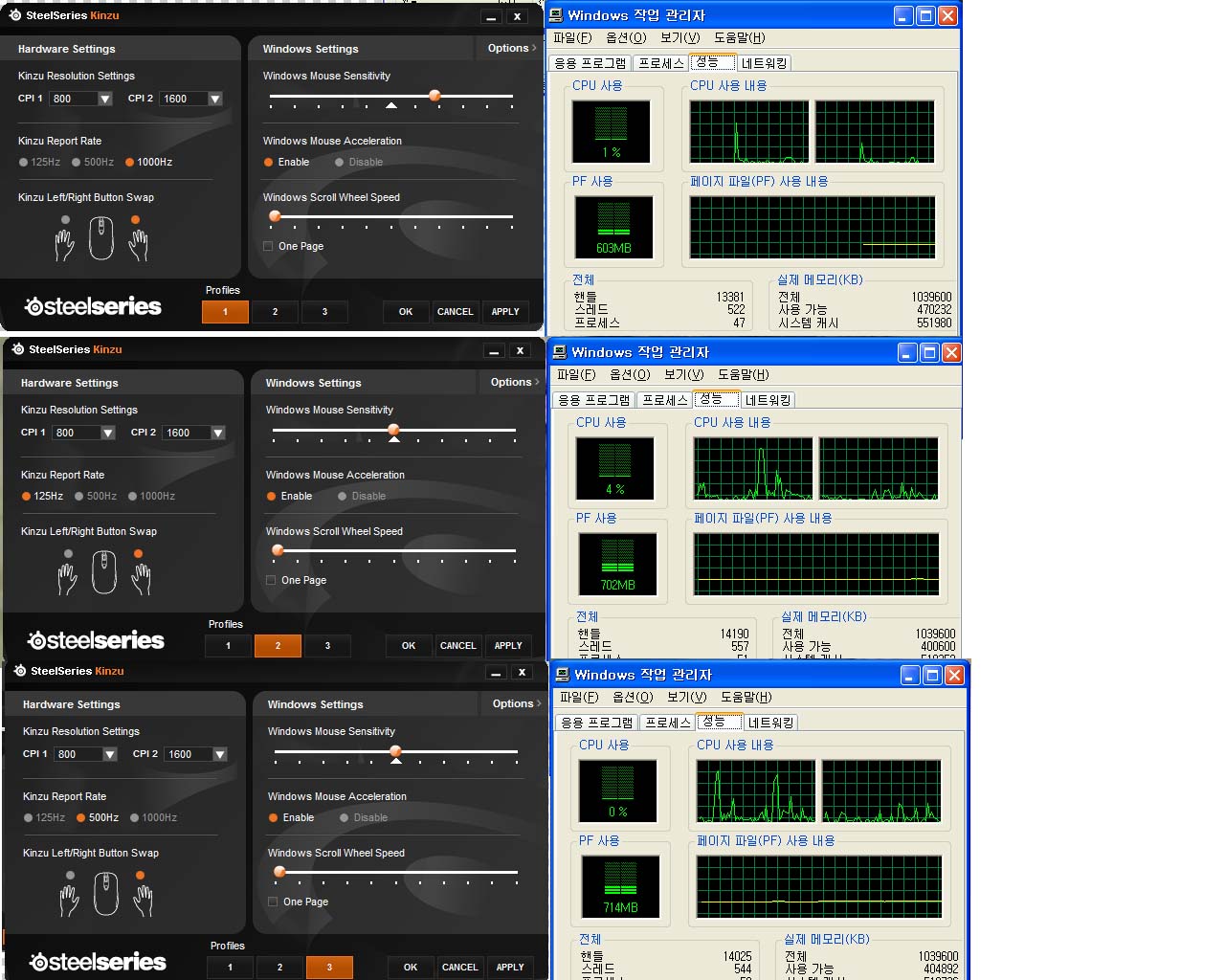Click the left-hand icon in the Kinzu window with profile 2 active
The width and height of the screenshot is (1225, 980).
(67, 578)
